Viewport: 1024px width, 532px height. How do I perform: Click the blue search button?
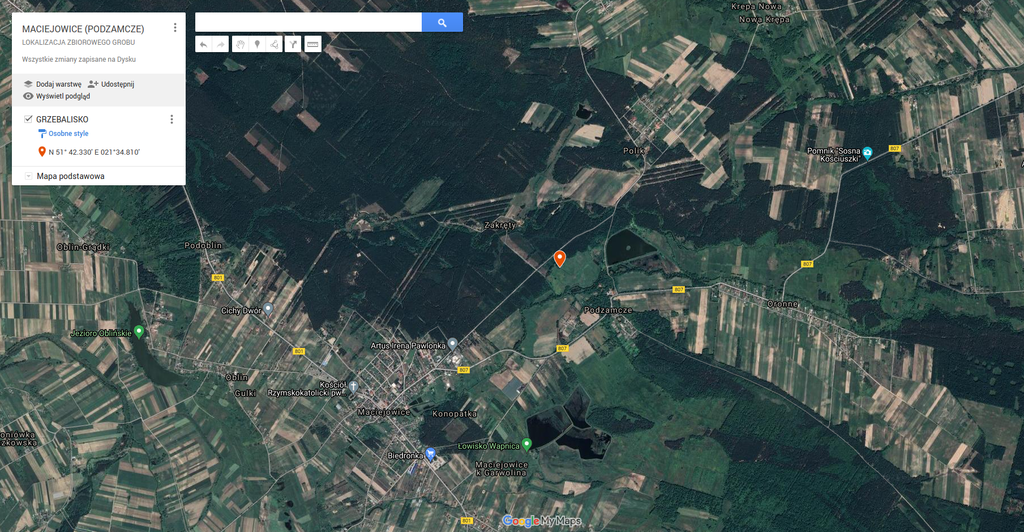tap(442, 22)
